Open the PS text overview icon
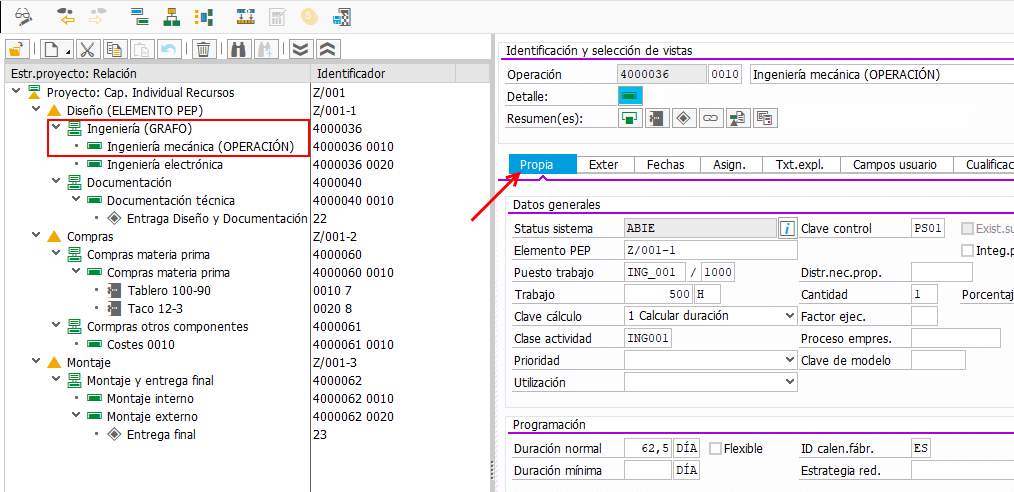 tap(737, 118)
